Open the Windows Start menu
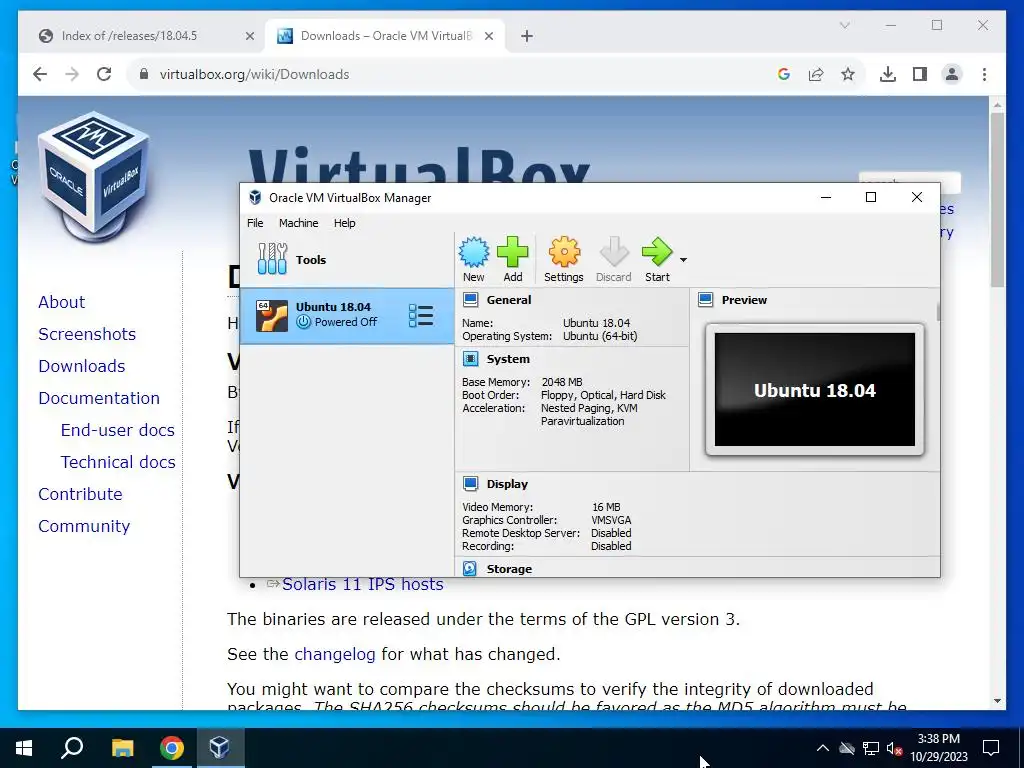The width and height of the screenshot is (1024, 768). pos(24,748)
